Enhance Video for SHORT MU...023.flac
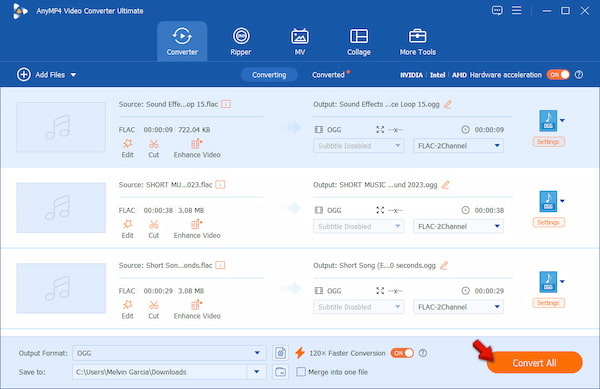This screenshot has height=389, width=600. coord(197,229)
